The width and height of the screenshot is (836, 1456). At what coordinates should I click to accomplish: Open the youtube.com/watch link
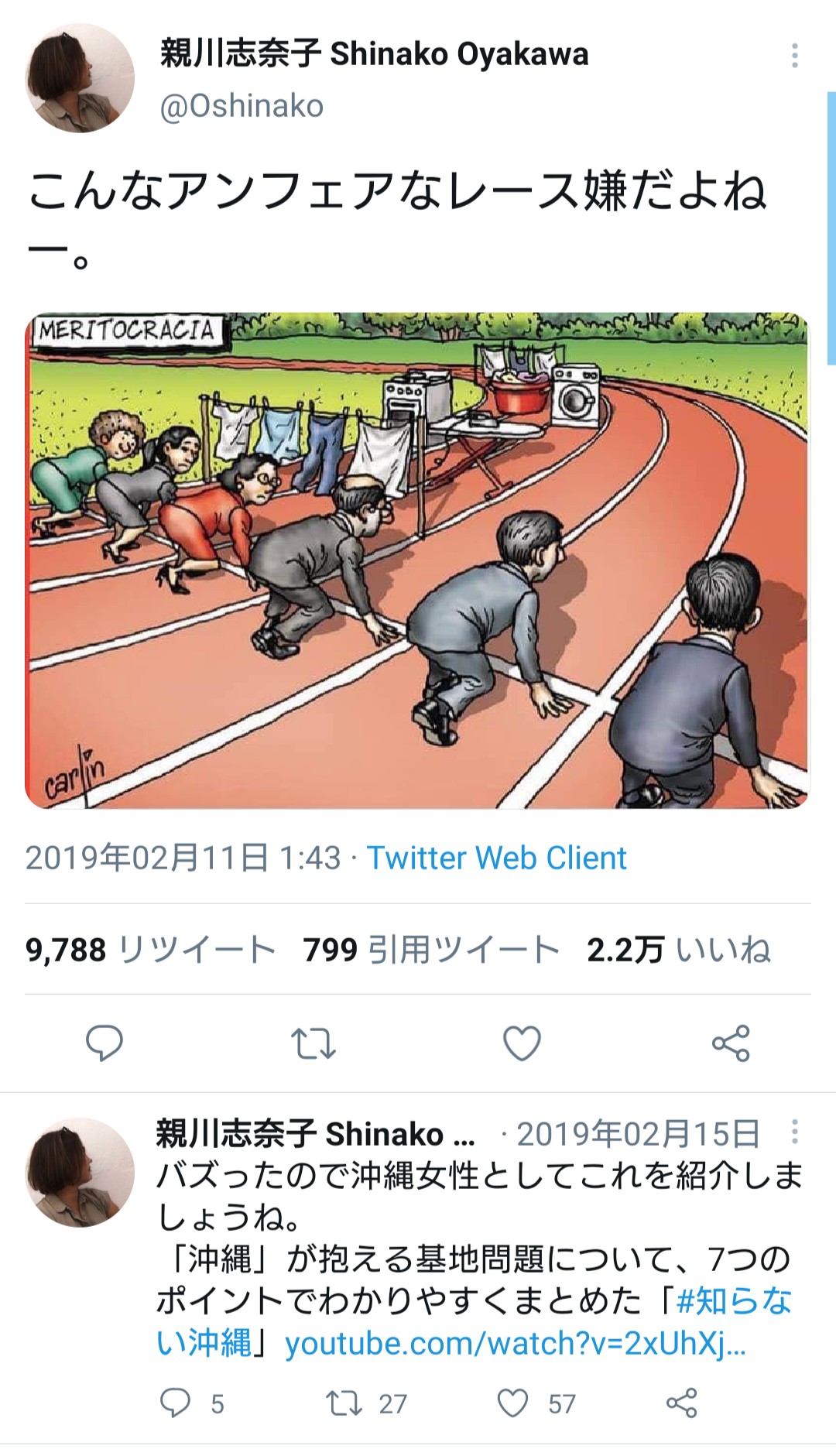pyautogui.click(x=516, y=1344)
